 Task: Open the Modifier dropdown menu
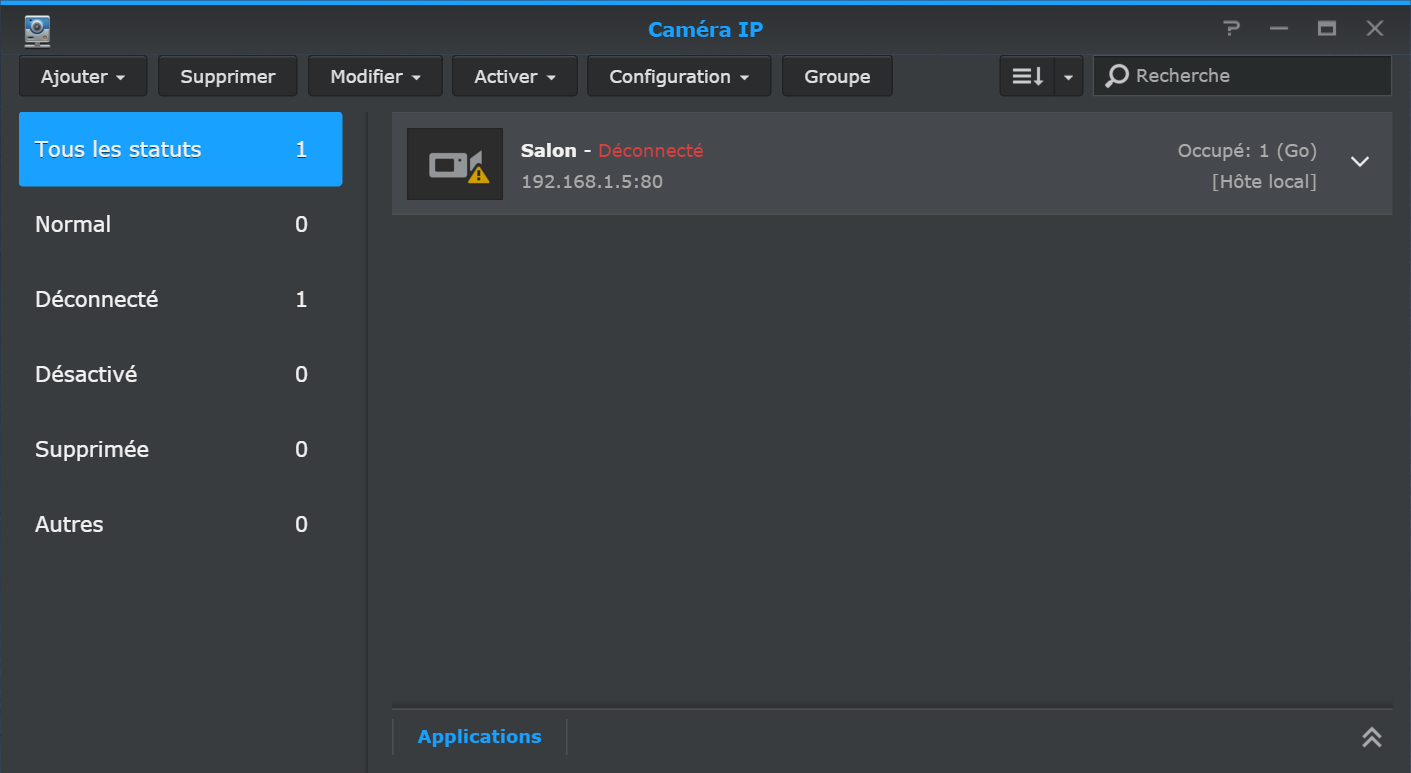click(x=375, y=76)
